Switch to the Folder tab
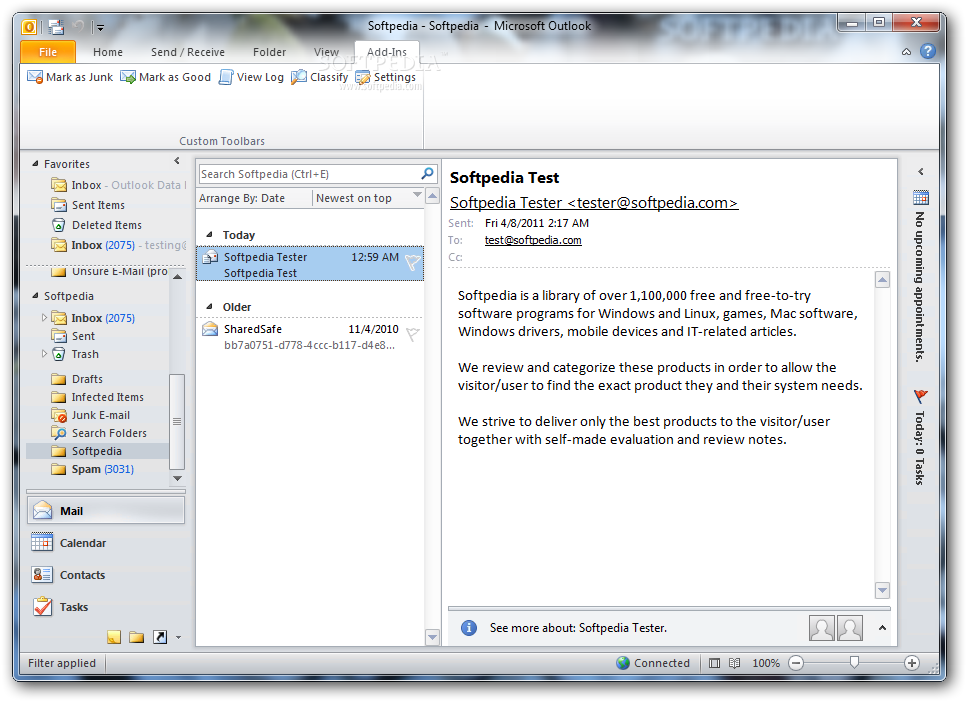Image resolution: width=967 pixels, height=702 pixels. 270,52
